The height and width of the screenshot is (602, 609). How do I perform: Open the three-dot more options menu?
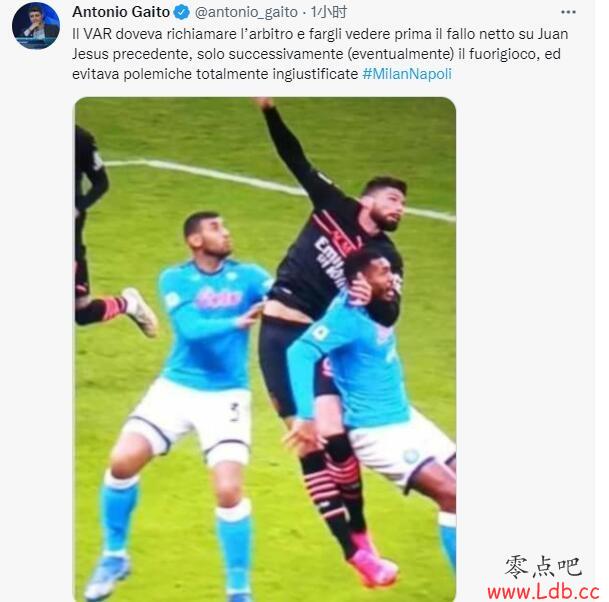coord(568,12)
